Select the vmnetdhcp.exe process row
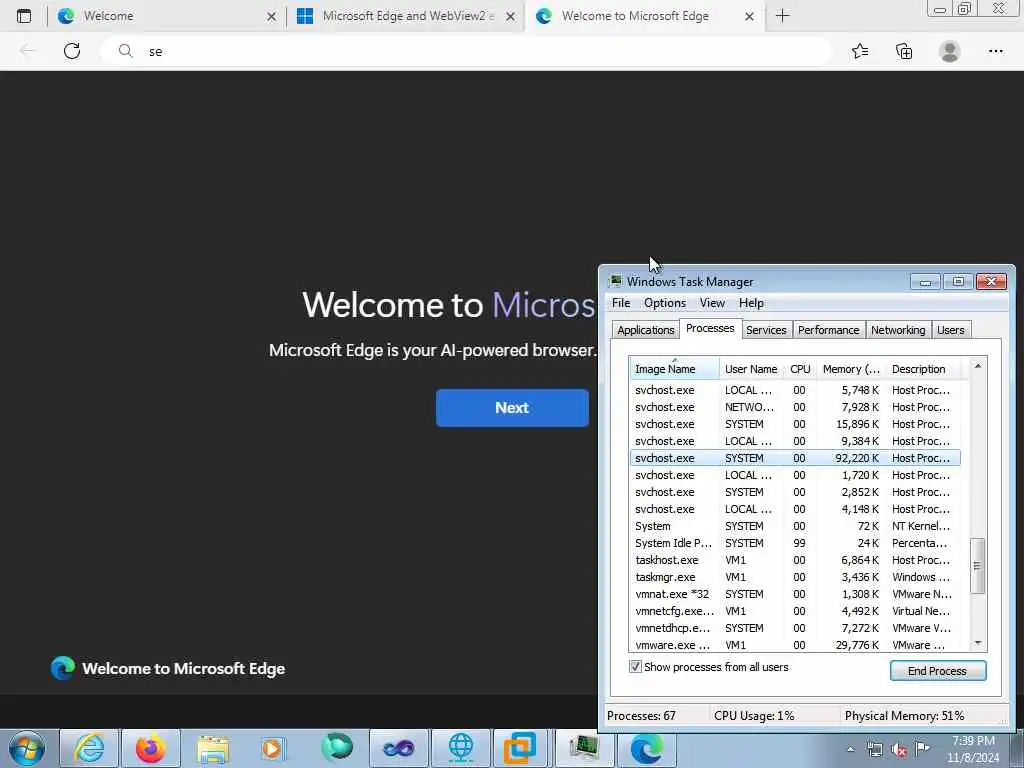Viewport: 1024px width, 768px height. click(x=795, y=628)
